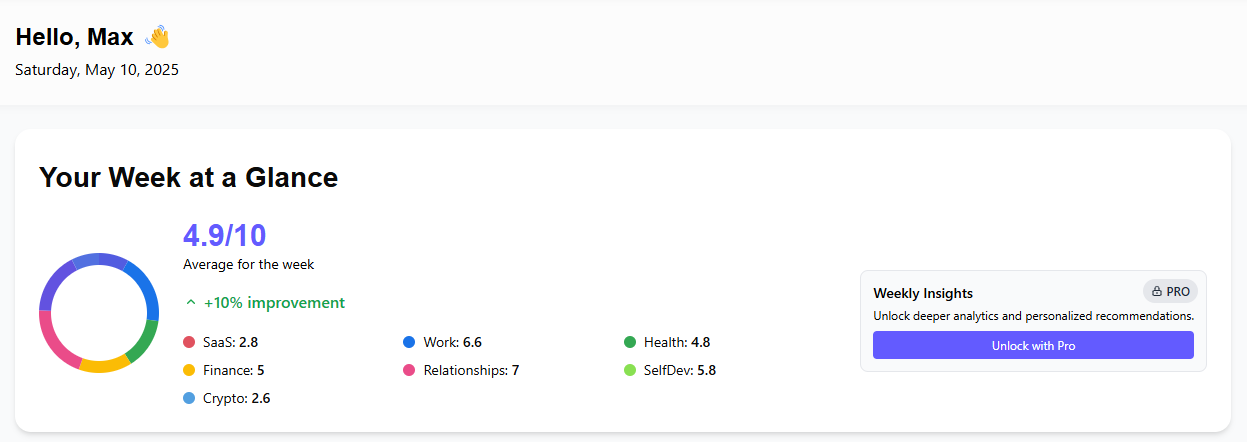Select the Finance yellow legend dot
1247x442 pixels.
189,370
